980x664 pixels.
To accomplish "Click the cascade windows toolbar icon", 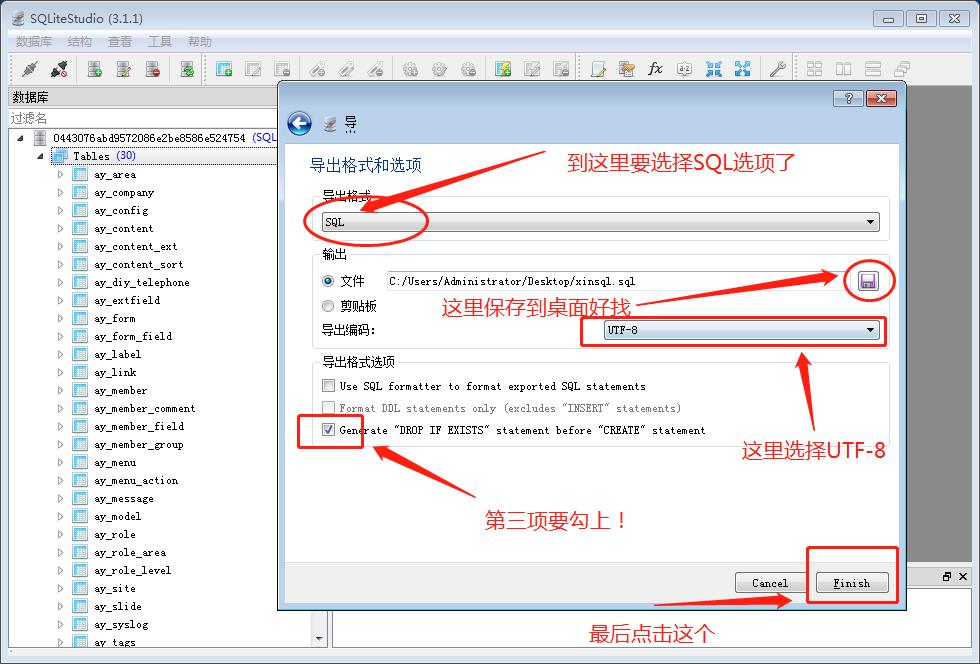I will [x=902, y=69].
